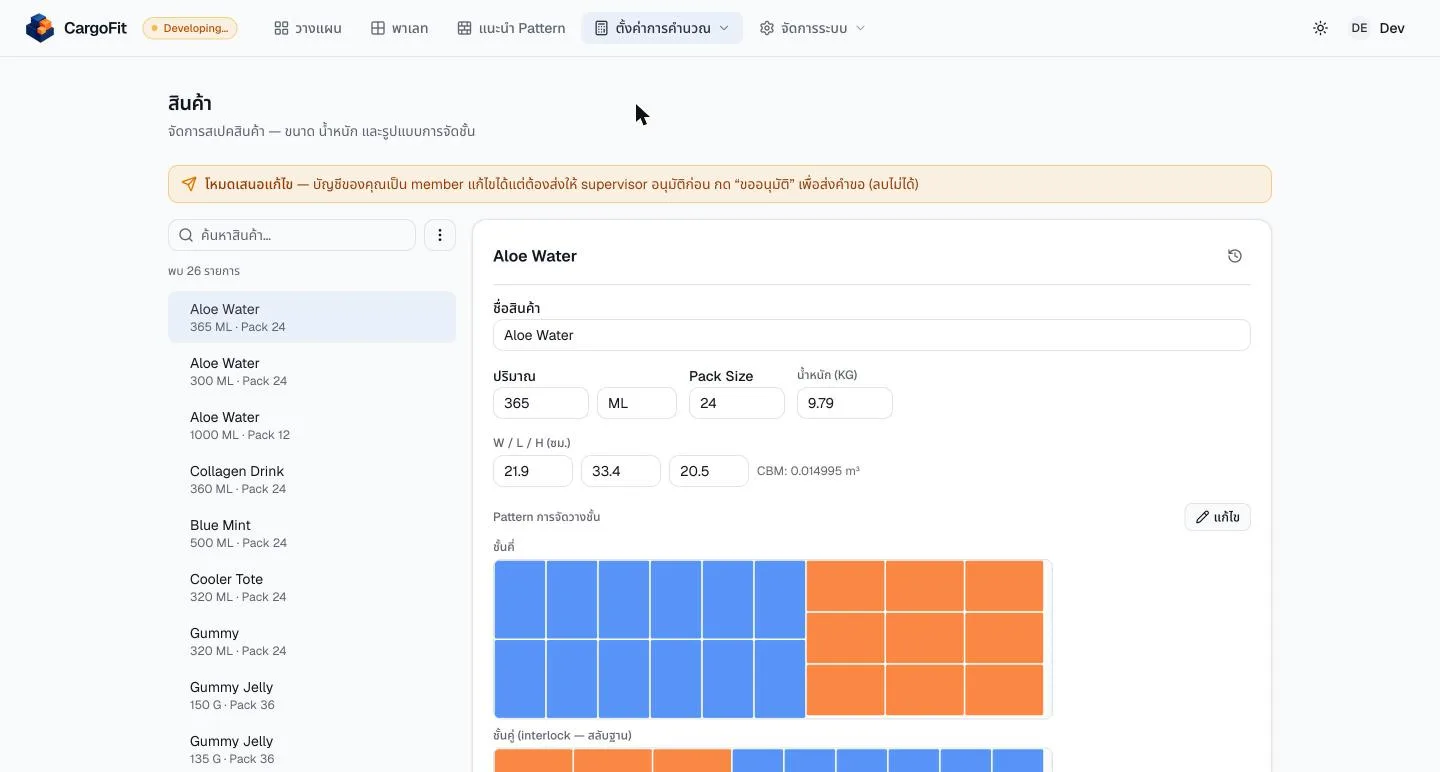
Task: Click the DE user avatar
Action: point(1359,28)
